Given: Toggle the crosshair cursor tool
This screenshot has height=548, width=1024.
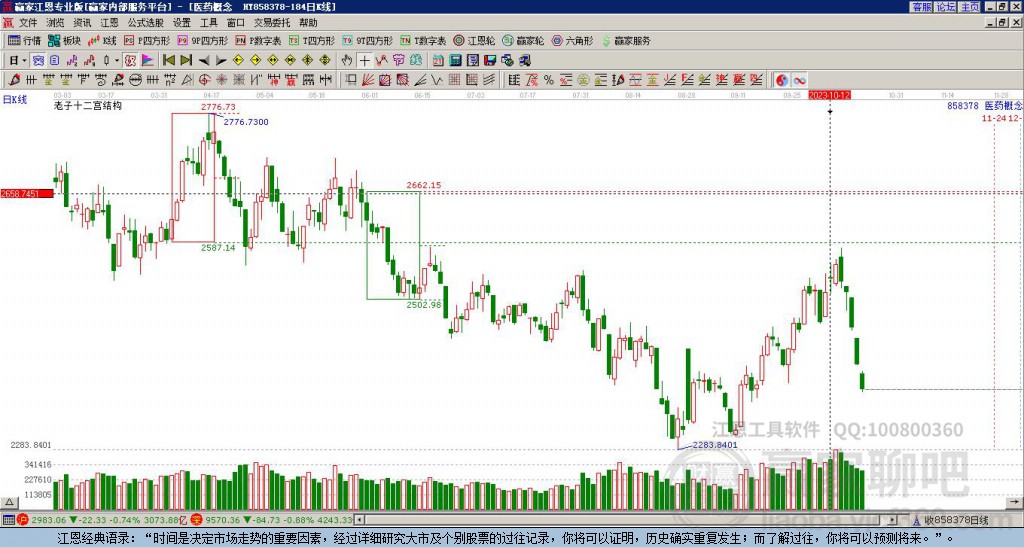Looking at the screenshot, I should (x=364, y=61).
